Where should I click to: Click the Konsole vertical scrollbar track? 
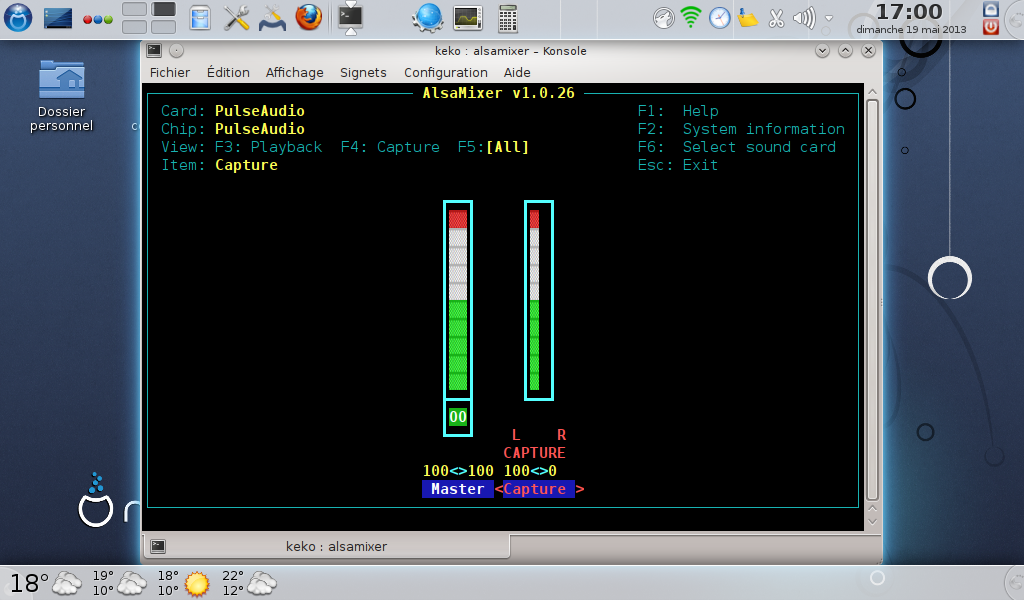click(x=872, y=300)
